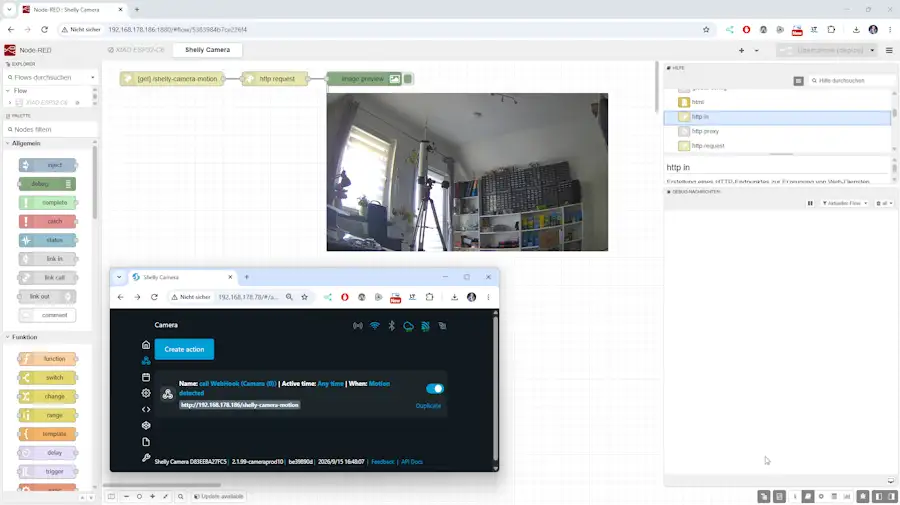Open API Docs link in Shelly footer
900x505 pixels.
click(412, 462)
